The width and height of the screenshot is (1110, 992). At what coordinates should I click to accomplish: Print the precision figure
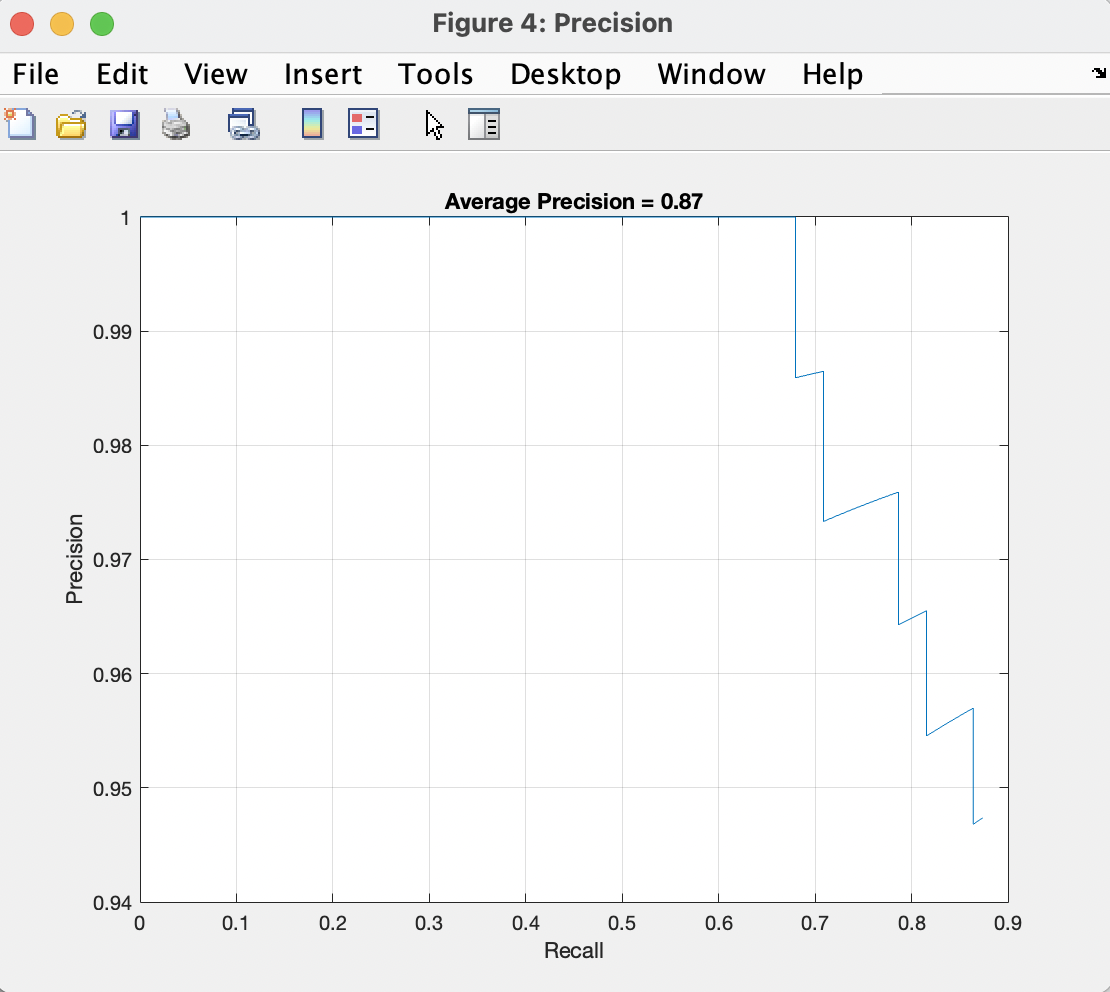176,124
